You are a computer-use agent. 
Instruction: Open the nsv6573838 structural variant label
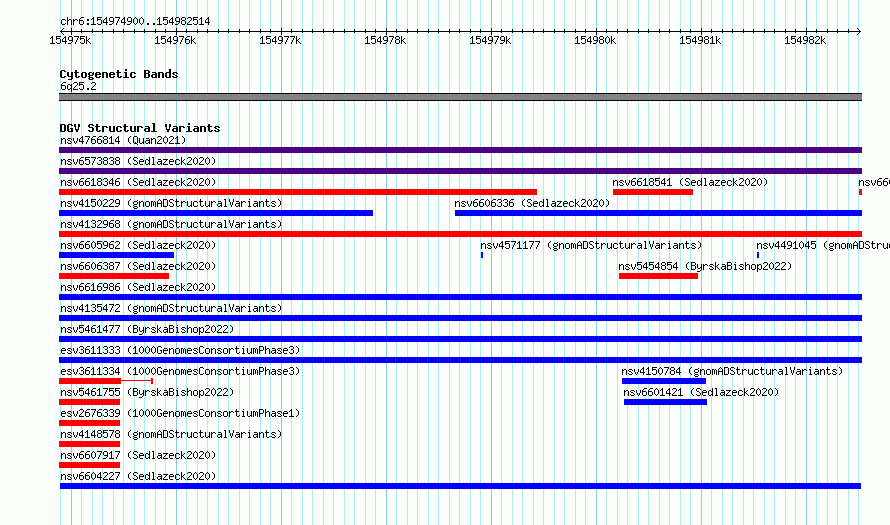(138, 161)
